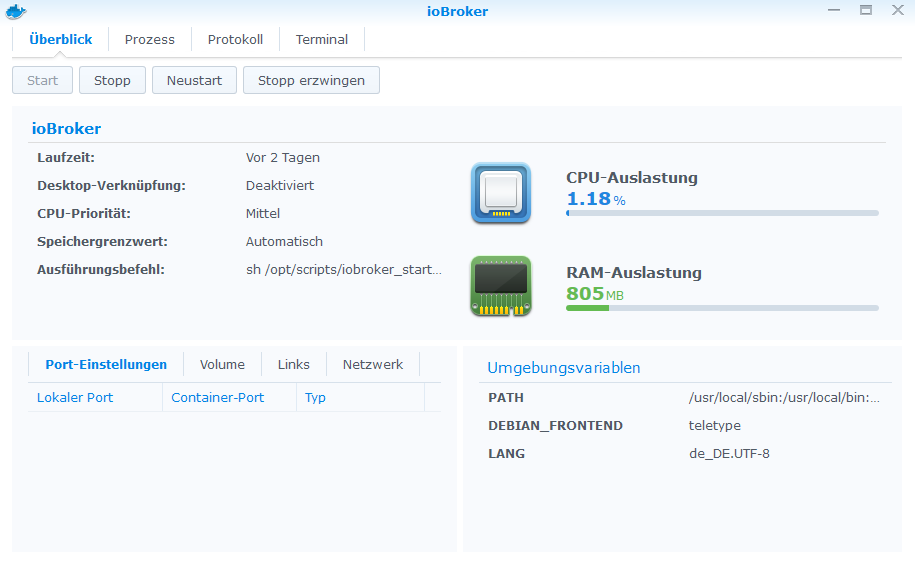
Task: Click the 805 MB RAM value
Action: point(595,294)
